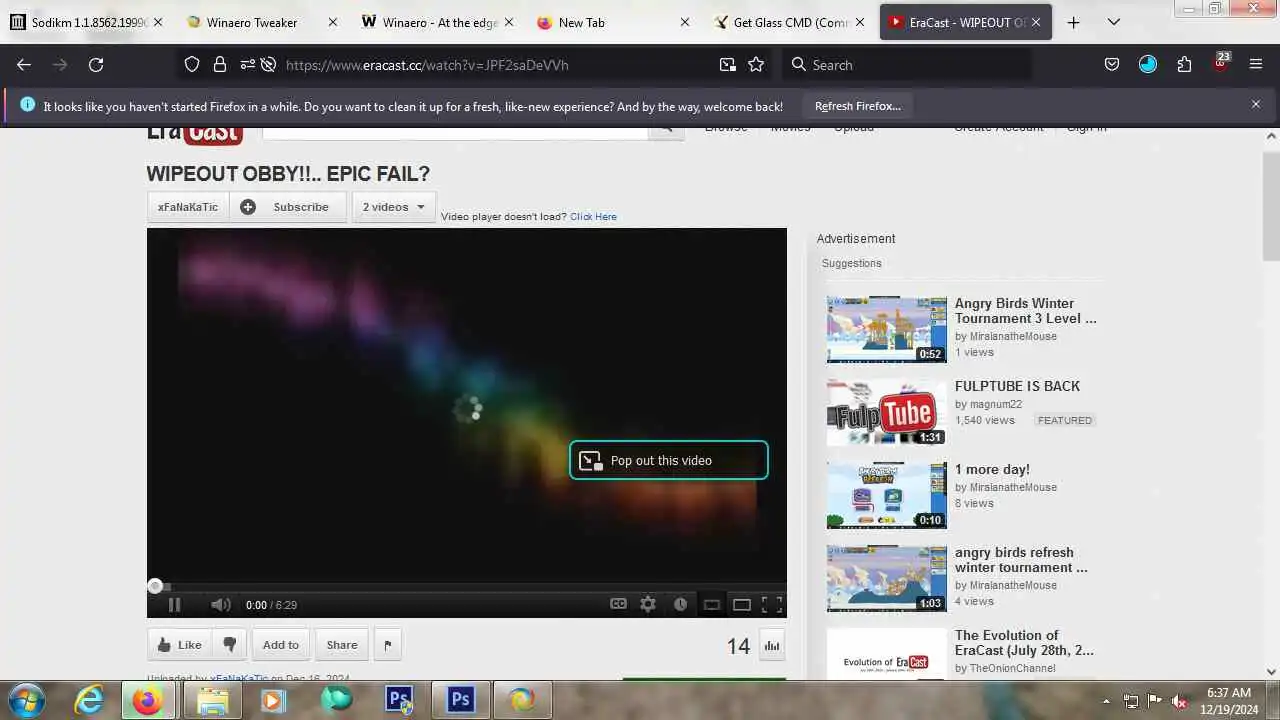Like the video with thumbs-up button
This screenshot has height=720, width=1280.
pyautogui.click(x=179, y=645)
